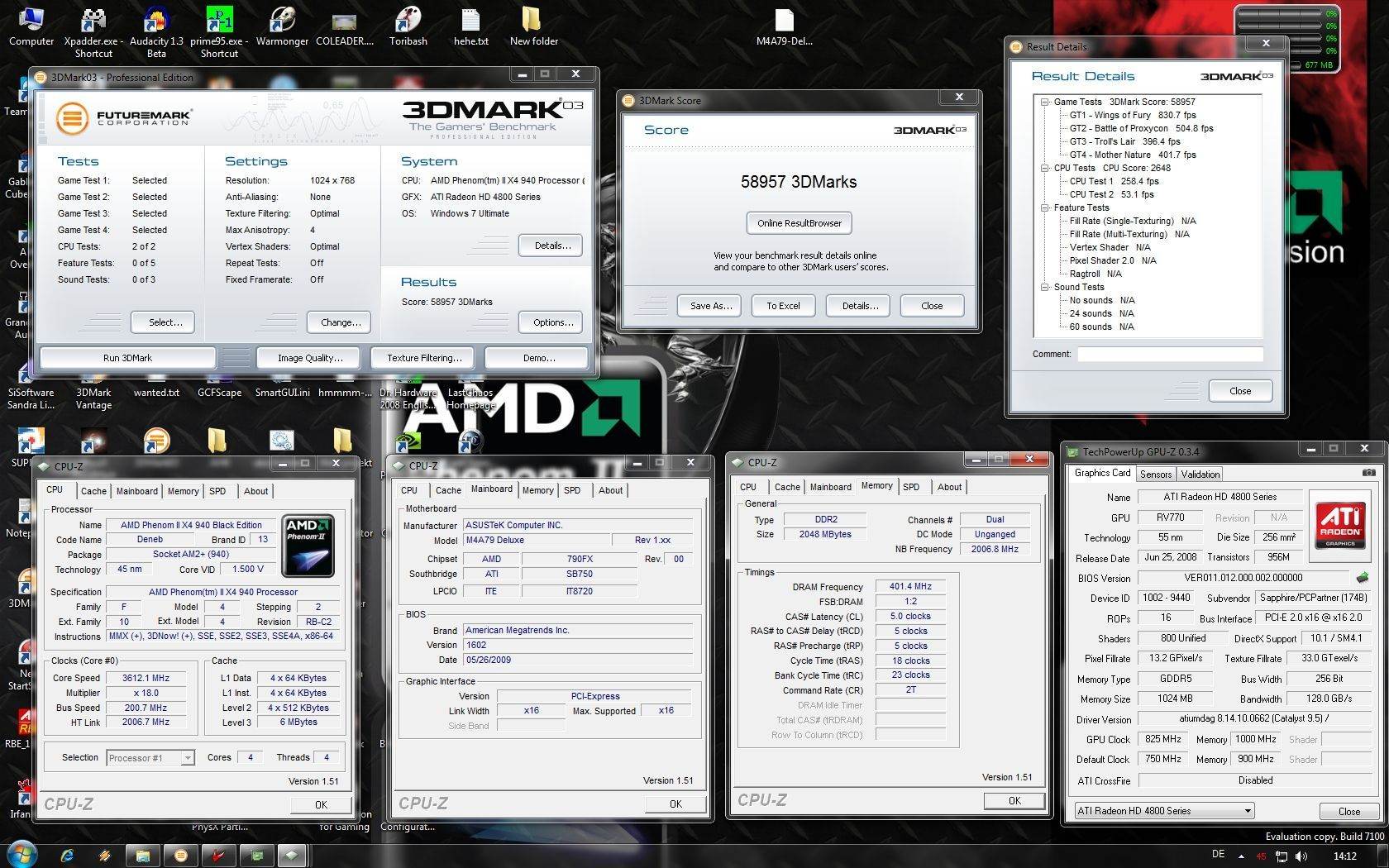Image resolution: width=1389 pixels, height=868 pixels.
Task: Open the New folder icon
Action: 533,27
